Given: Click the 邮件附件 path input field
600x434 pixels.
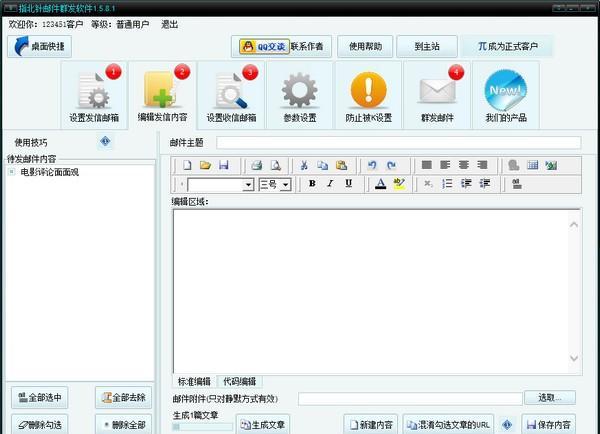Looking at the screenshot, I should [x=410, y=398].
